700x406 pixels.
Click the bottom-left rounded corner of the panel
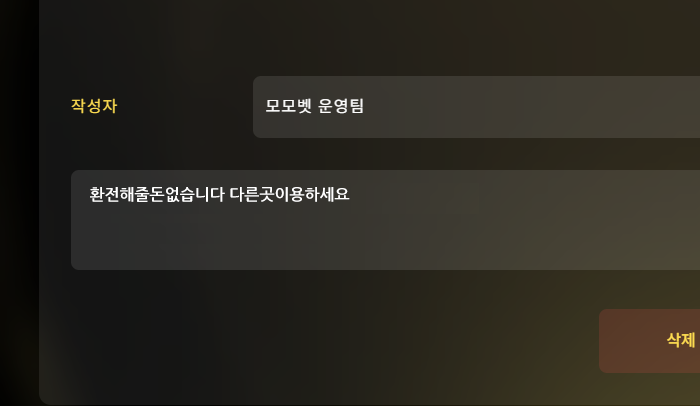tap(45, 399)
